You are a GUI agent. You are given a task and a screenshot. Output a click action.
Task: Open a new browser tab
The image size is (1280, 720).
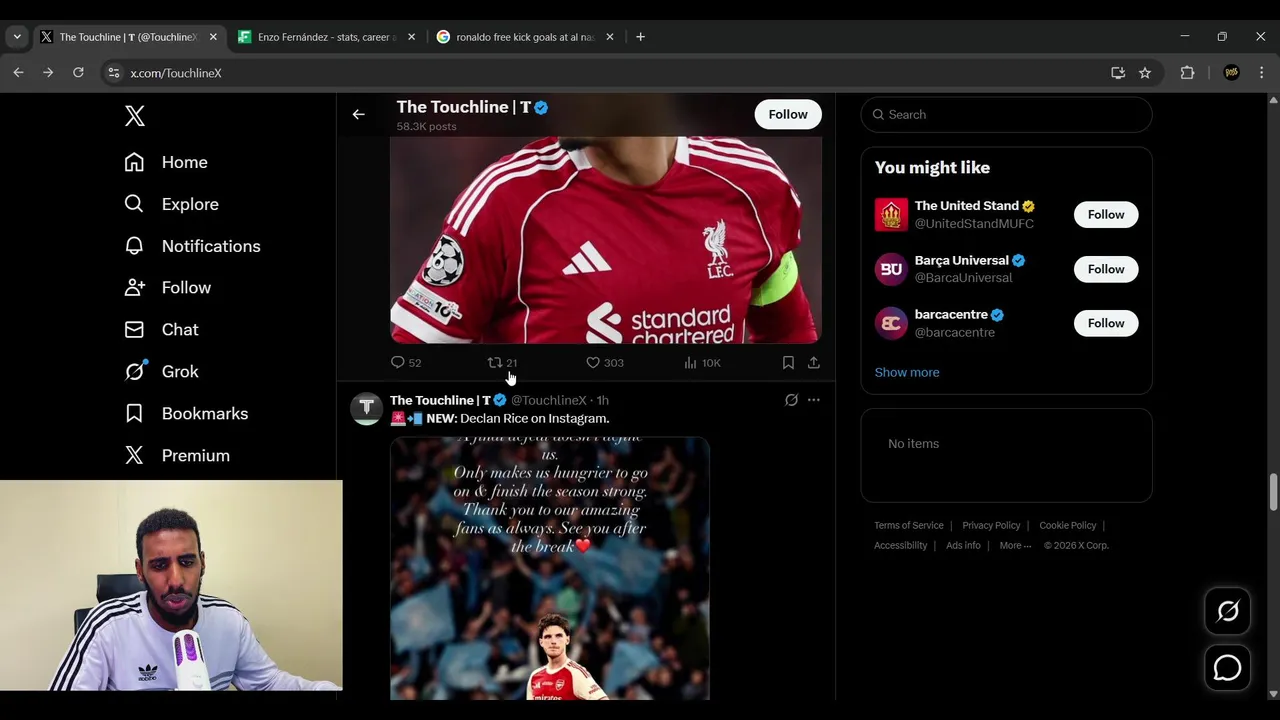[640, 37]
